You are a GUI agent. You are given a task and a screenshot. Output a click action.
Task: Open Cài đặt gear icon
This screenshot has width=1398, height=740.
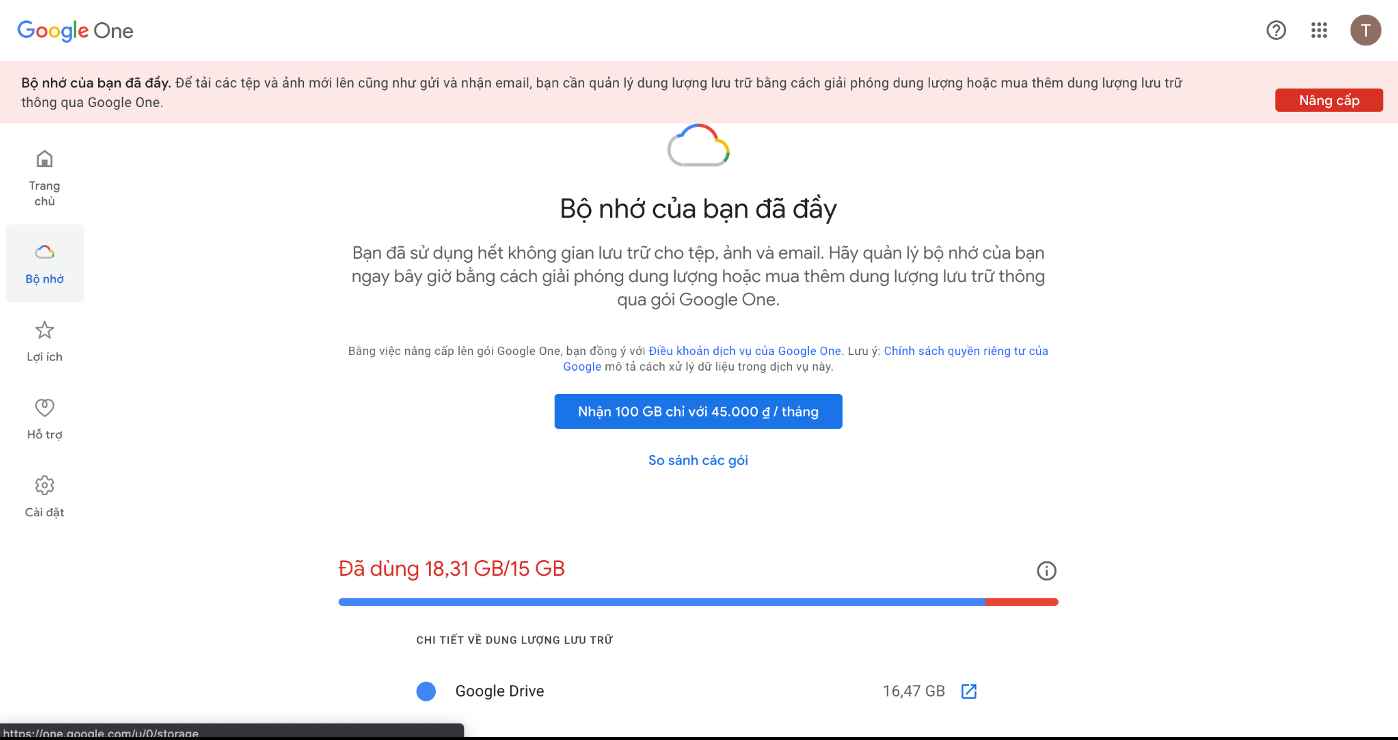click(x=45, y=486)
